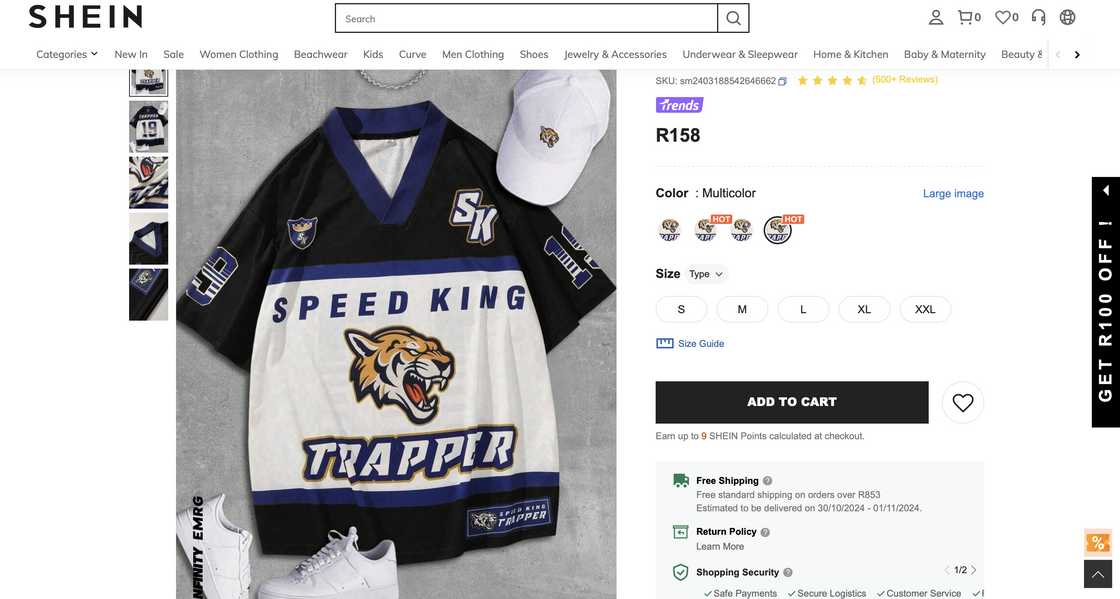Open the shopping cart icon
1120x599 pixels.
tap(966, 17)
